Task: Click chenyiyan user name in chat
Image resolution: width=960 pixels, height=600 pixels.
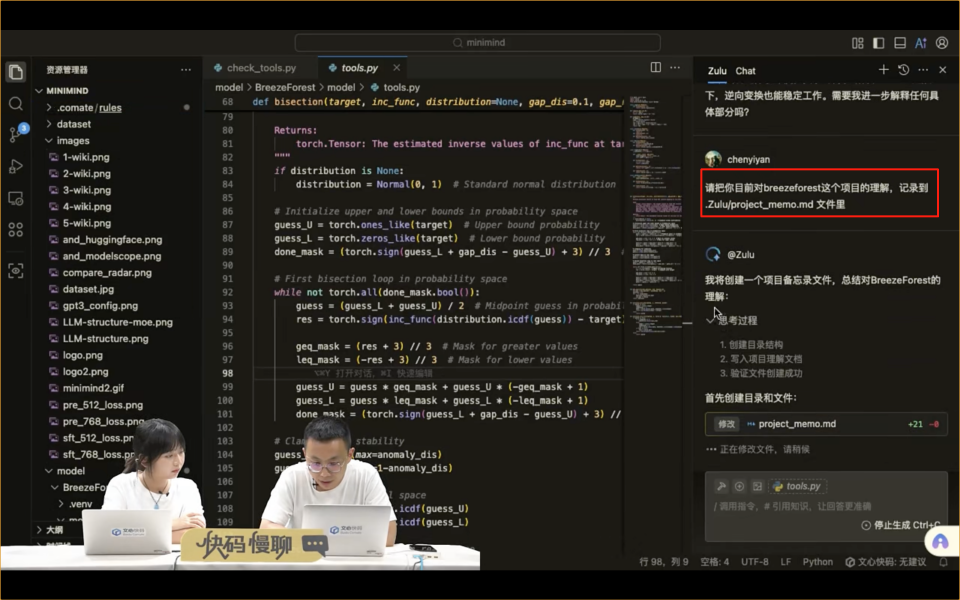Action: pos(748,159)
